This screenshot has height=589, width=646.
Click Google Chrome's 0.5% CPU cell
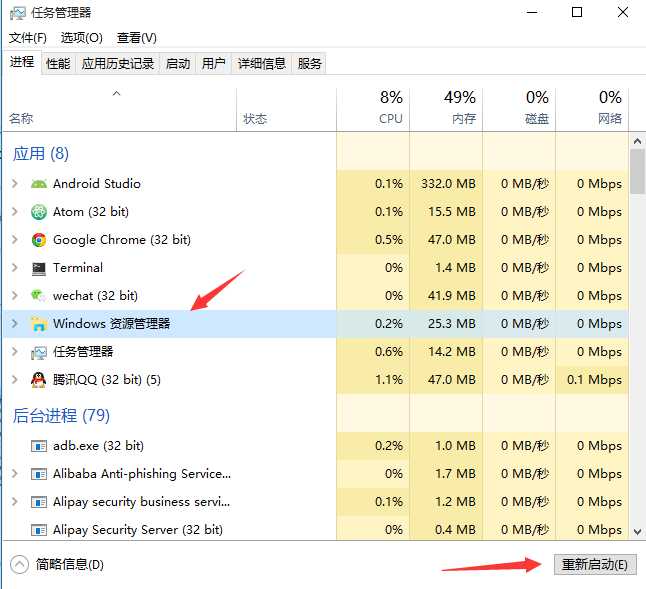point(373,240)
